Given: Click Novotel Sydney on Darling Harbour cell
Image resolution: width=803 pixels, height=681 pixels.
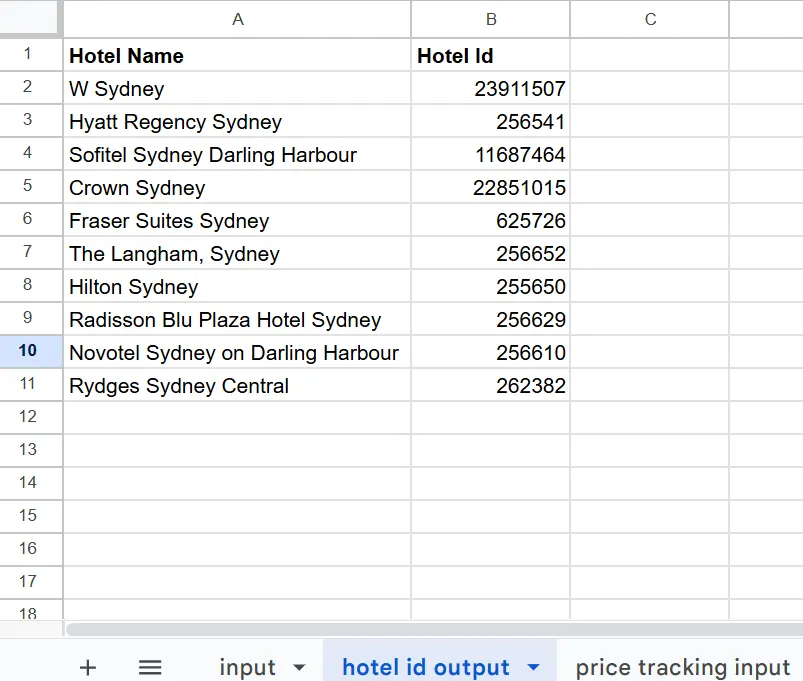Looking at the screenshot, I should pos(237,353).
